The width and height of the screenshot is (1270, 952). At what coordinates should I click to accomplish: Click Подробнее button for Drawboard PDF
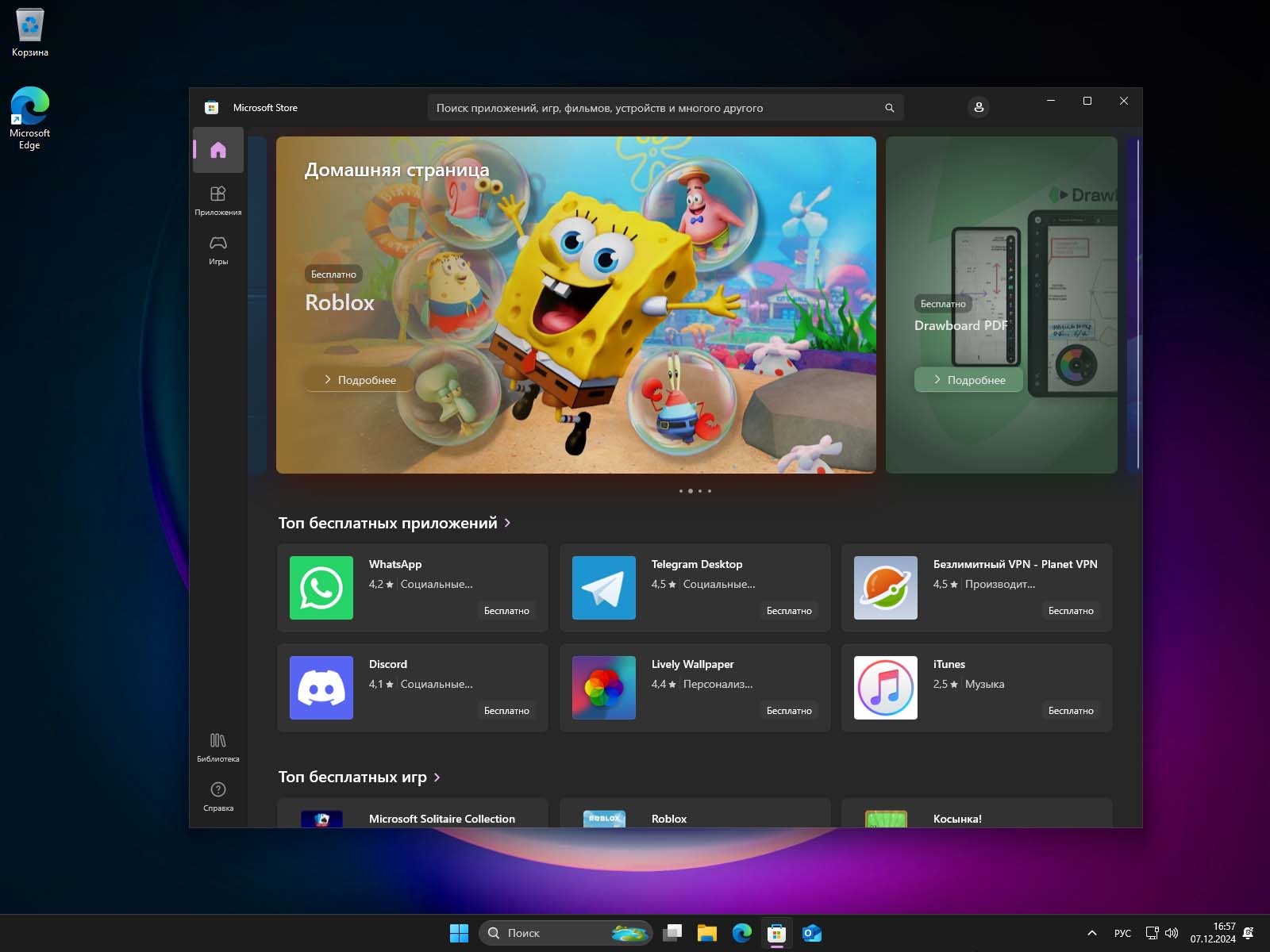pos(968,380)
